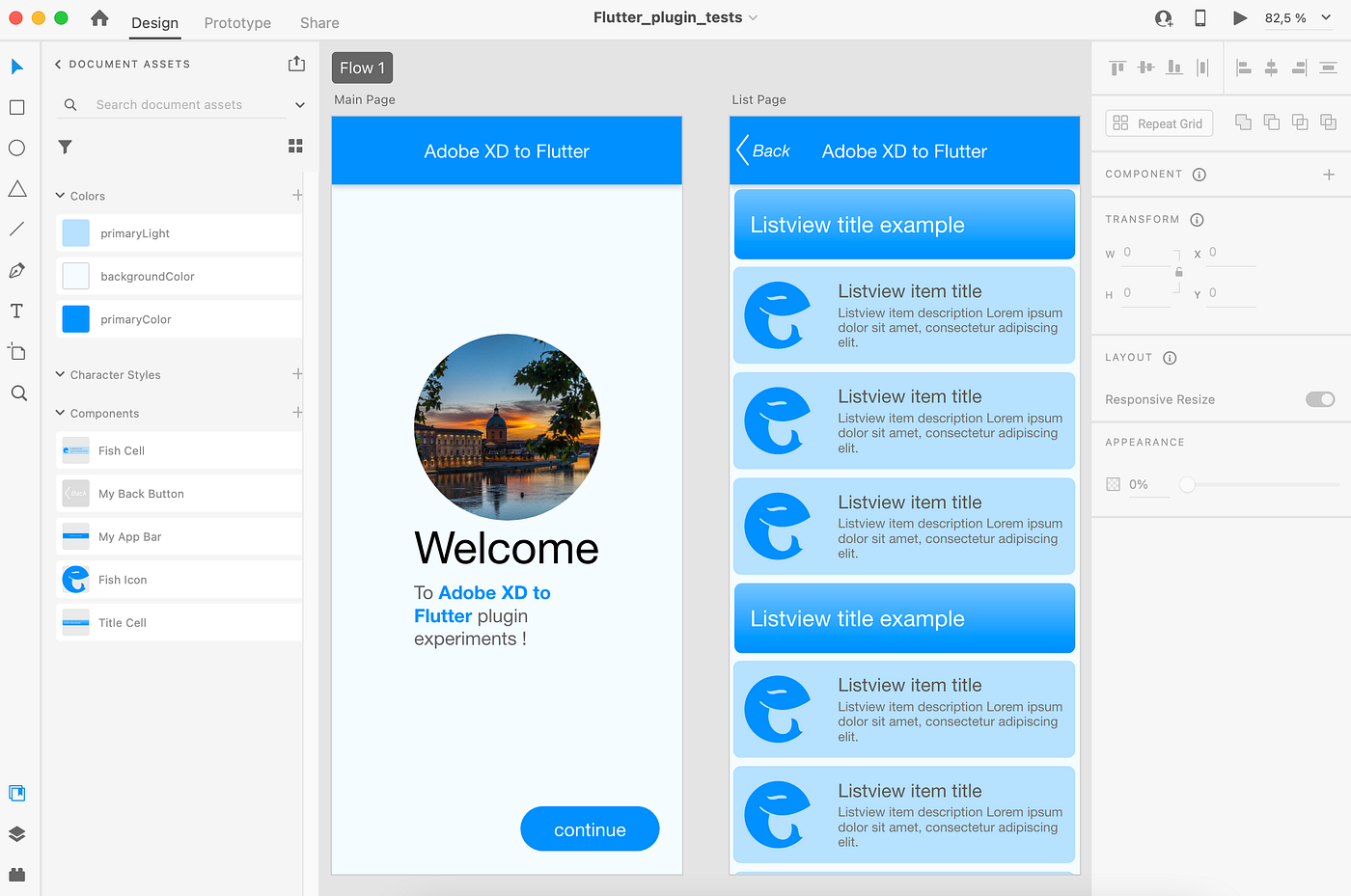1351x896 pixels.
Task: Click the filter icon in Document Assets
Action: click(65, 147)
